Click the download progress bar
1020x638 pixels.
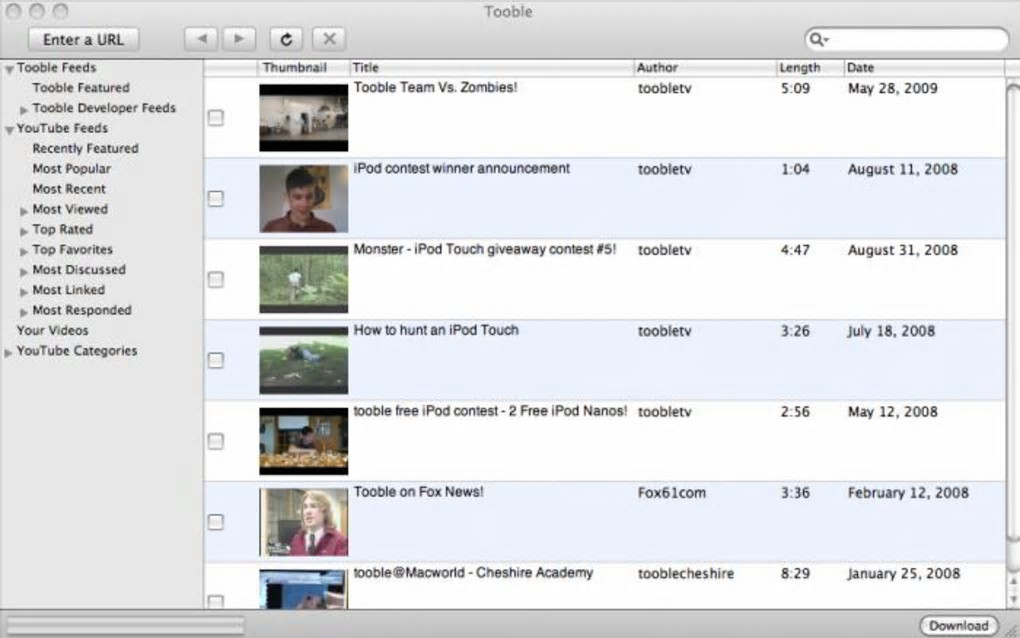point(126,626)
